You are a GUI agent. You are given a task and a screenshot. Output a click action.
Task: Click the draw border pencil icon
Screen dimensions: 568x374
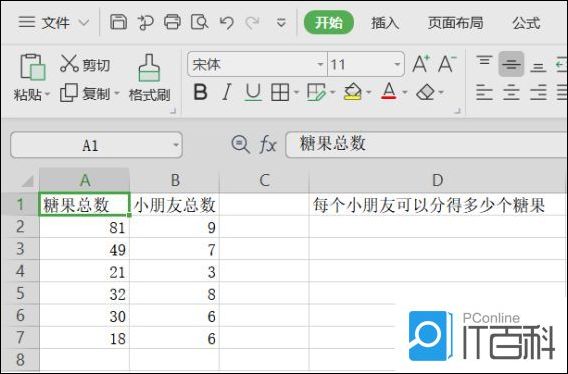(x=316, y=92)
